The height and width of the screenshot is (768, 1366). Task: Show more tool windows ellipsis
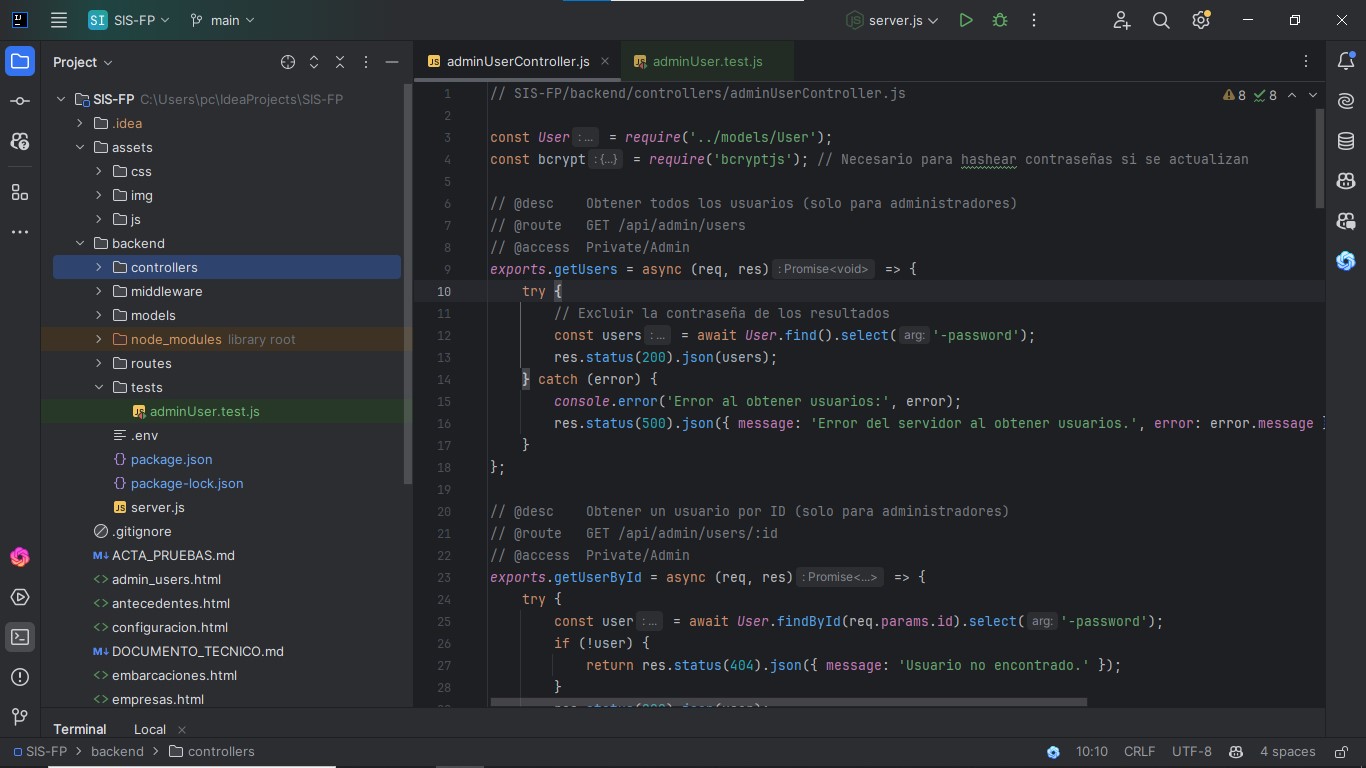click(x=20, y=231)
